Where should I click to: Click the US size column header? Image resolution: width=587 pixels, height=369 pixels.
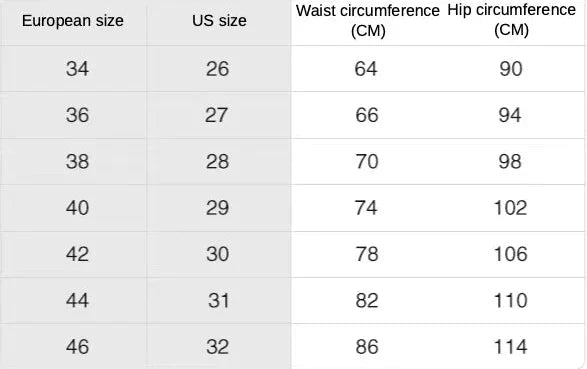219,21
